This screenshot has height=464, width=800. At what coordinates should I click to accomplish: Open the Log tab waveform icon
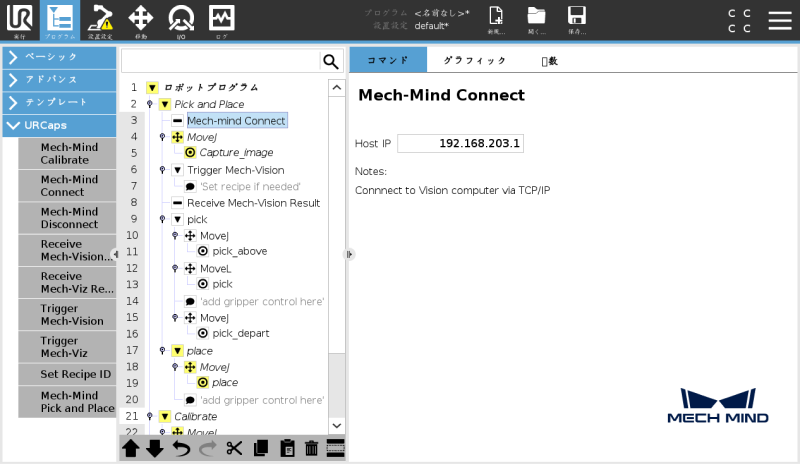[x=221, y=20]
